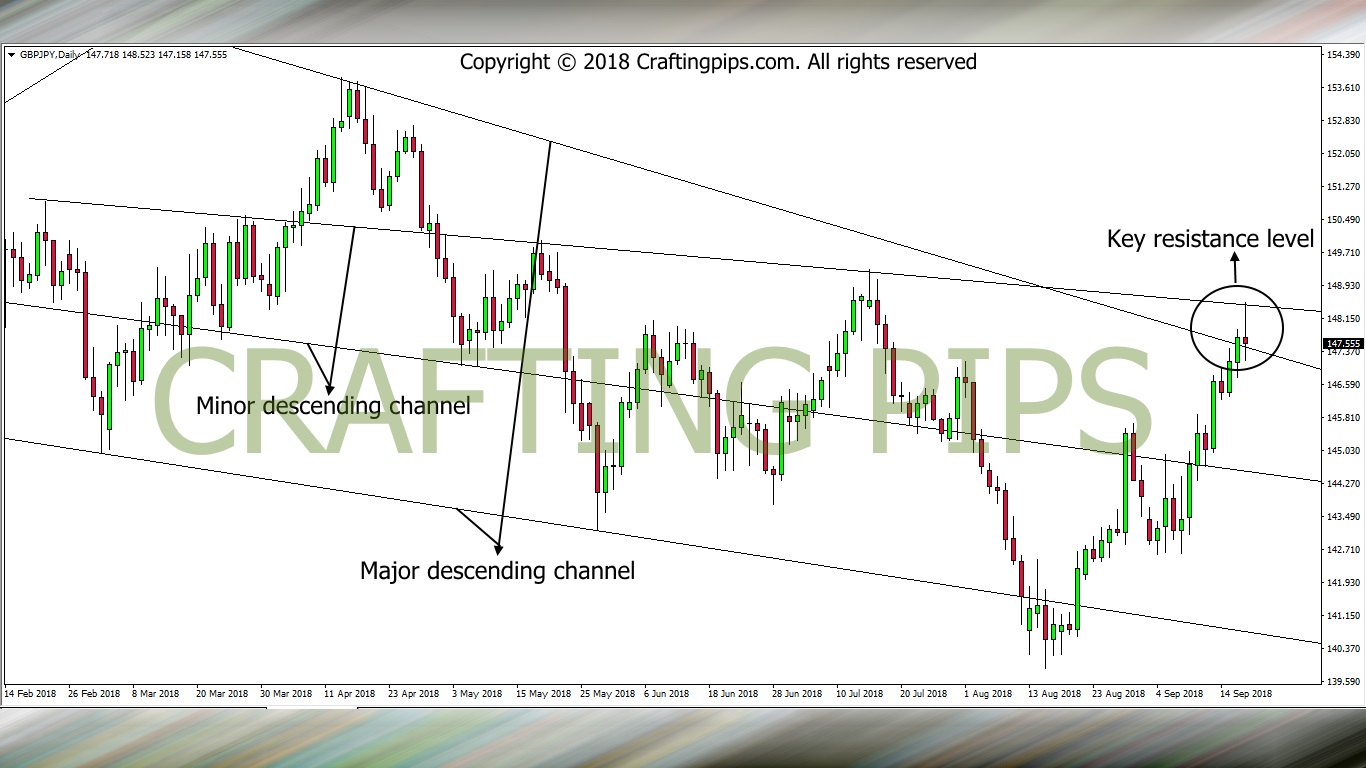Click the 152.830 price axis value
Image resolution: width=1366 pixels, height=768 pixels.
[x=1344, y=121]
